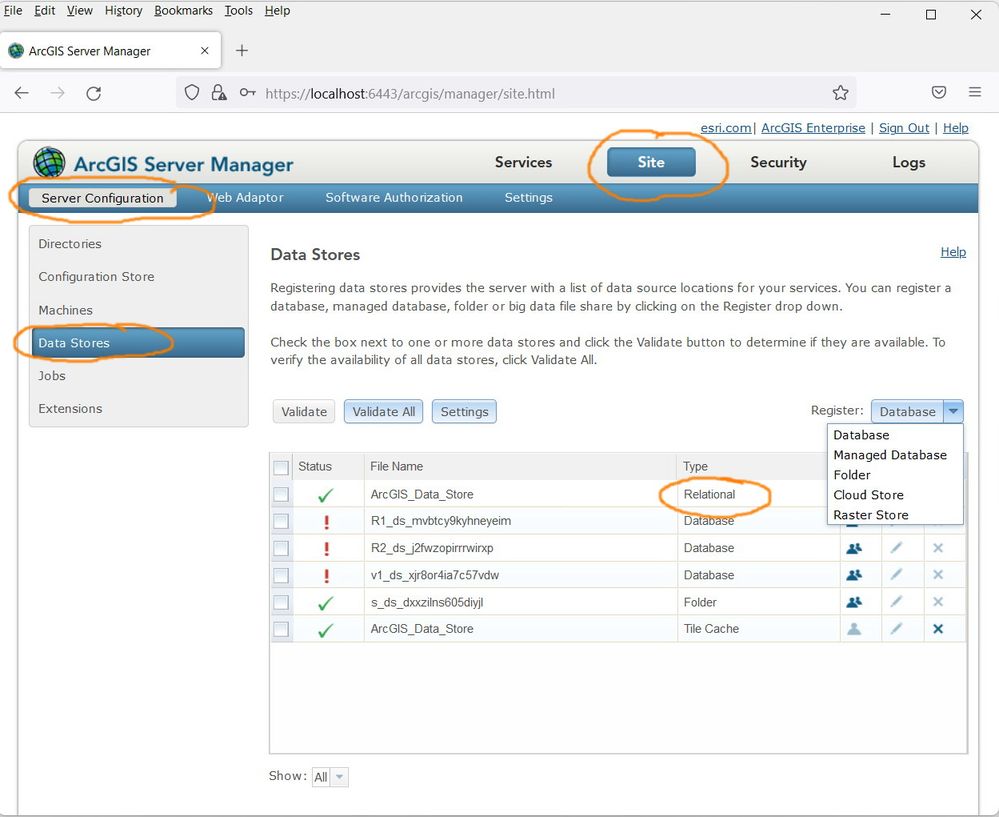The image size is (999, 817).
Task: Check the box for Tile Cache ArcGIS_Data_Store
Action: (281, 630)
